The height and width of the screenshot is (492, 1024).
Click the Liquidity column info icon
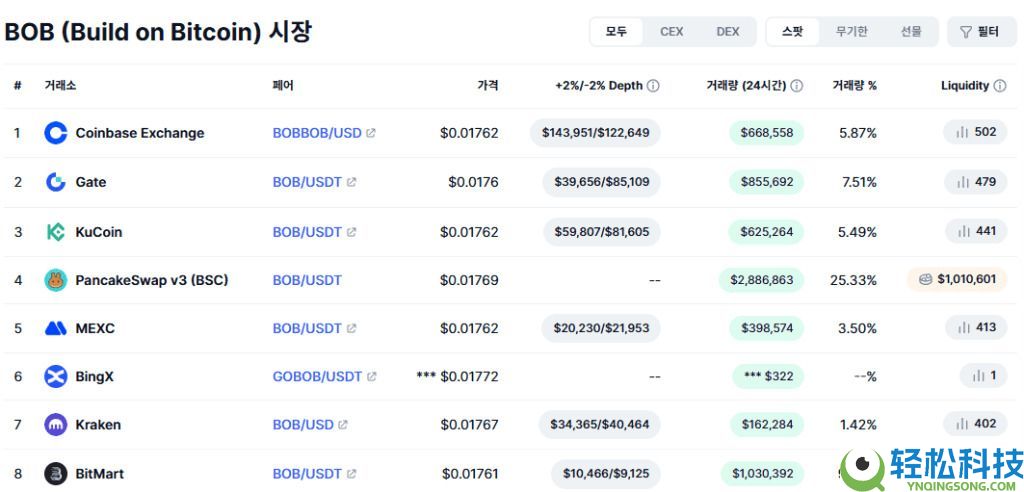1000,86
